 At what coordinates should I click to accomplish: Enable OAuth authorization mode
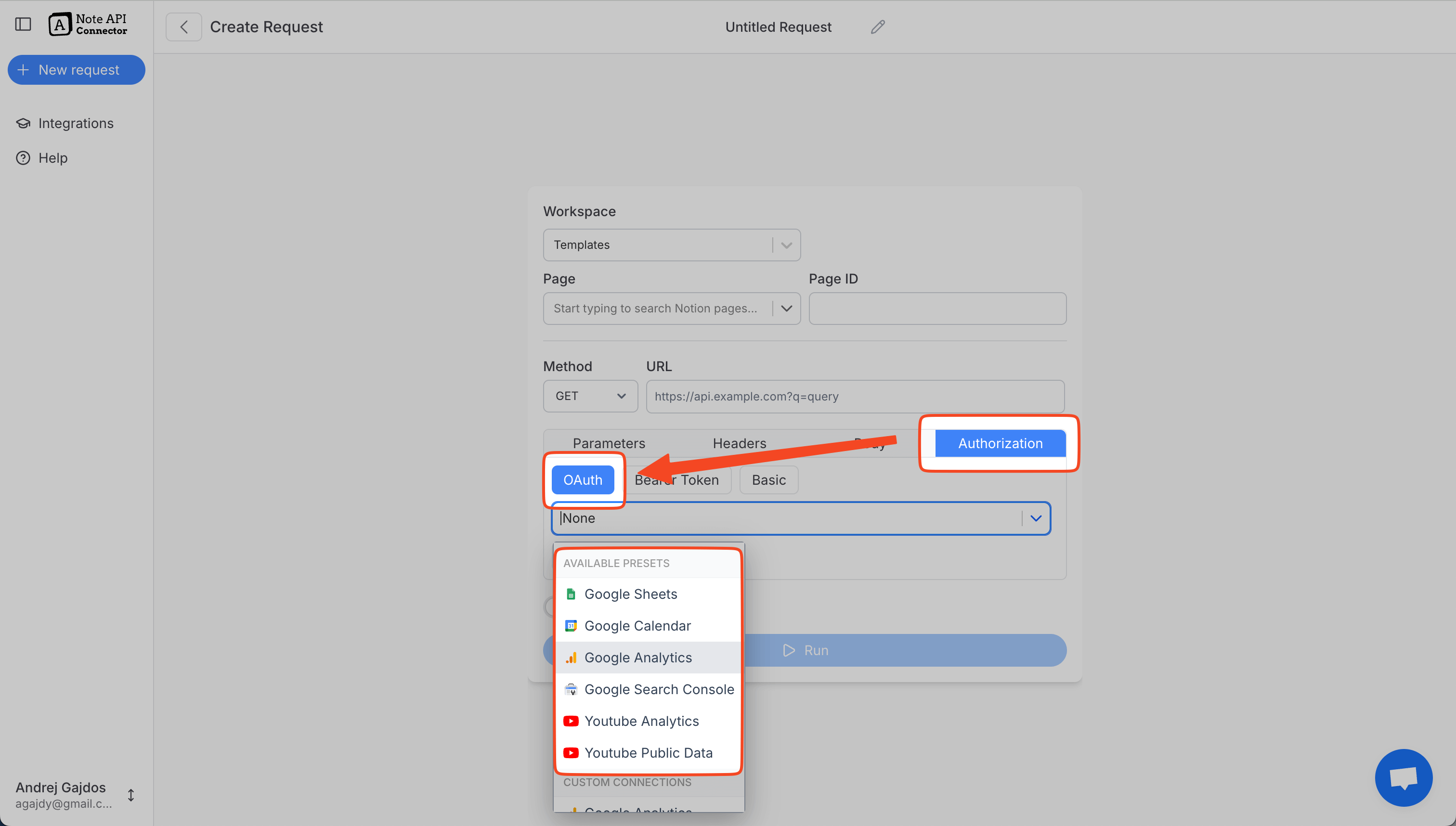[x=583, y=479]
